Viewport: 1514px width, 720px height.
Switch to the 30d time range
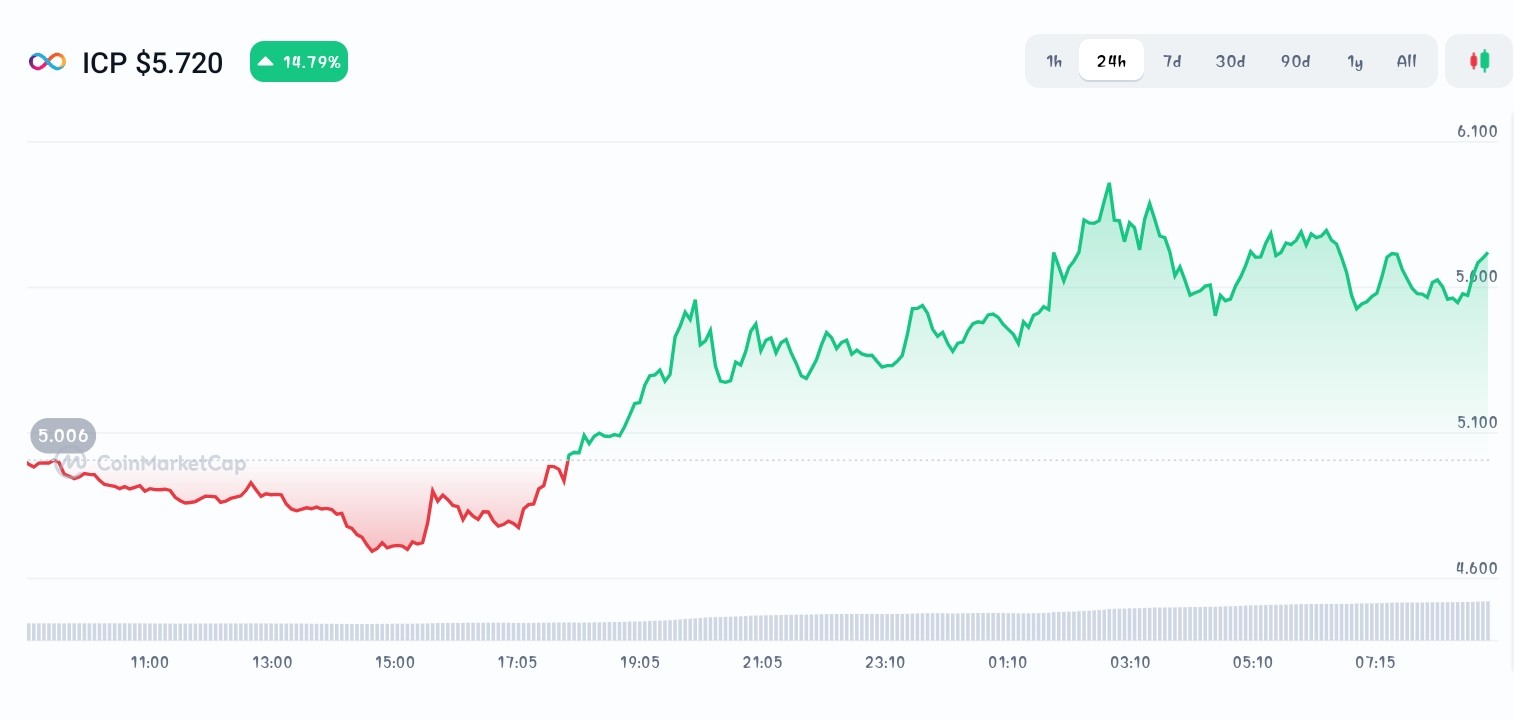1230,61
